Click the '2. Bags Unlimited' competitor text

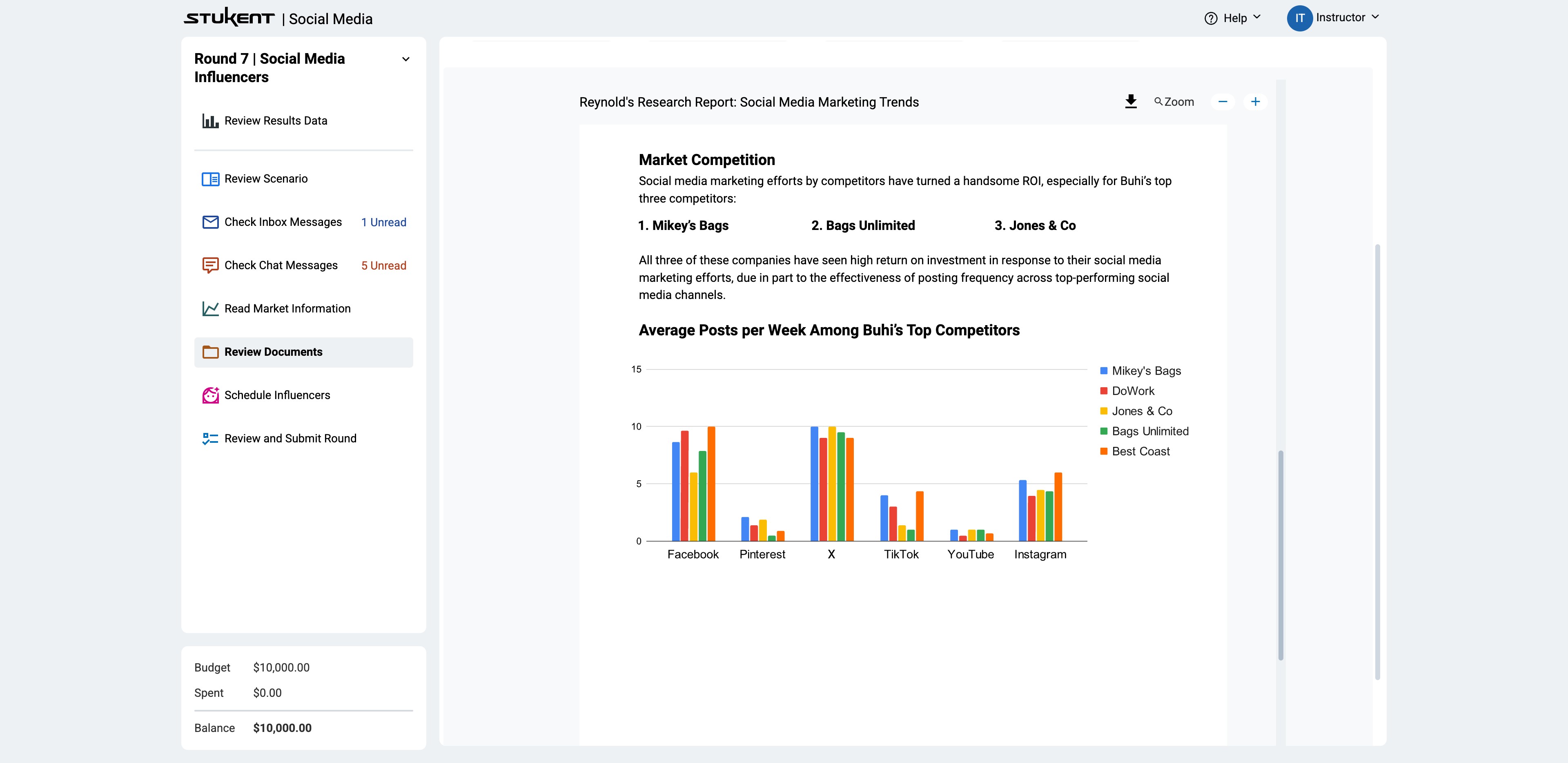pos(862,226)
